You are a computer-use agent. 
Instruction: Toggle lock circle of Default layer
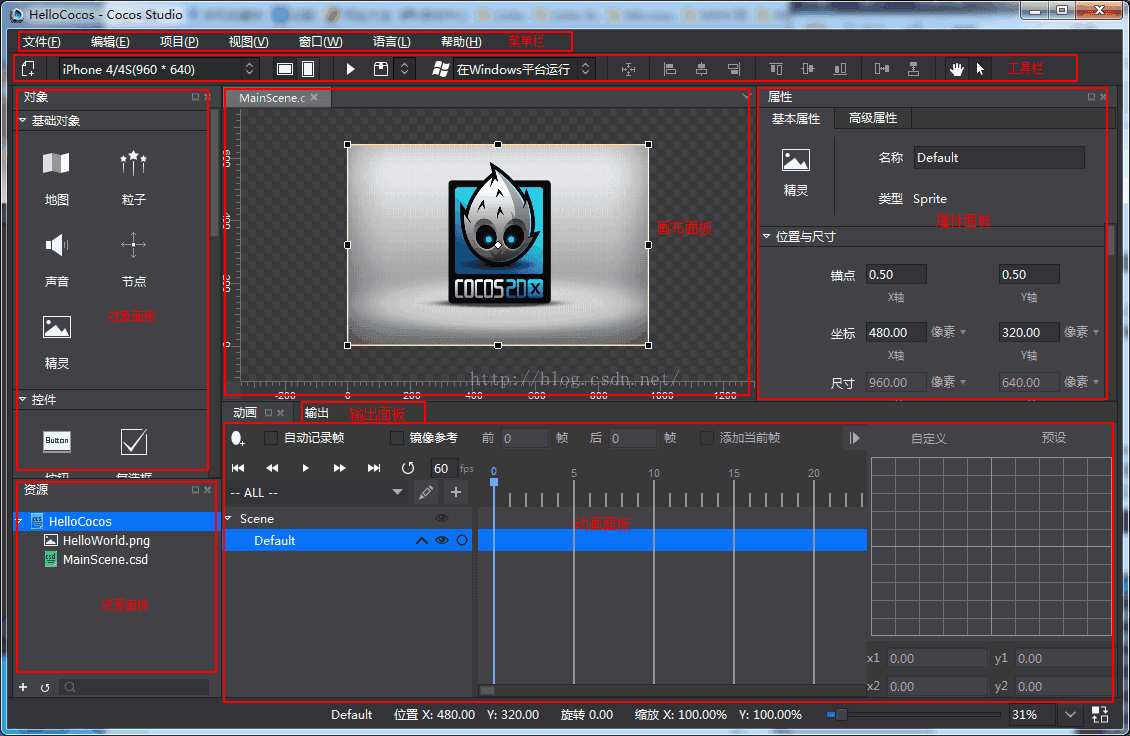(x=462, y=540)
